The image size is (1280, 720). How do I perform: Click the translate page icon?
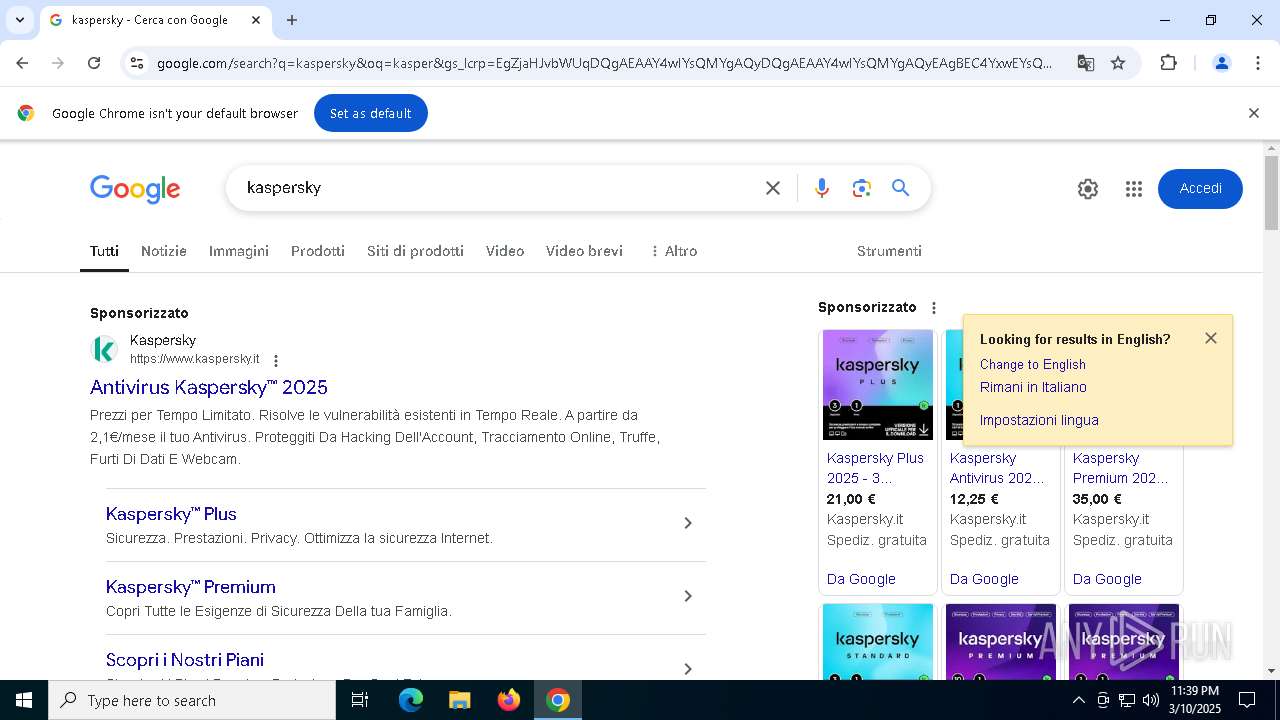(x=1086, y=63)
